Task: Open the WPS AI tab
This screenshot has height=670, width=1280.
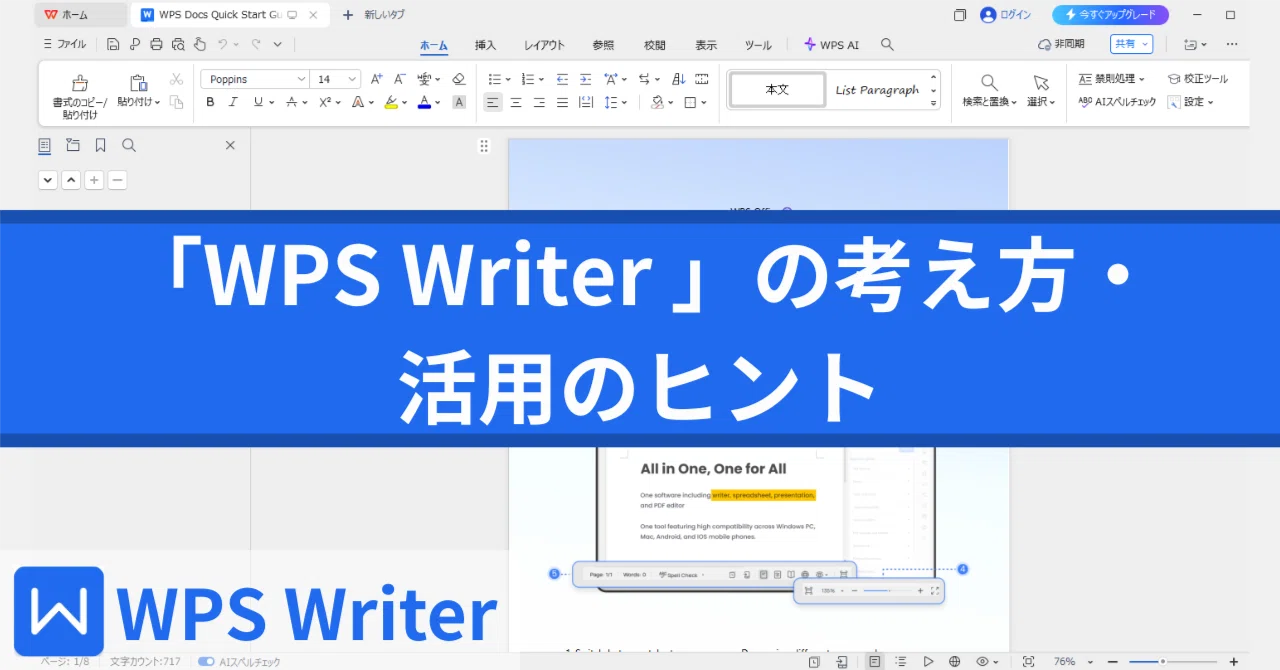Action: click(x=831, y=45)
